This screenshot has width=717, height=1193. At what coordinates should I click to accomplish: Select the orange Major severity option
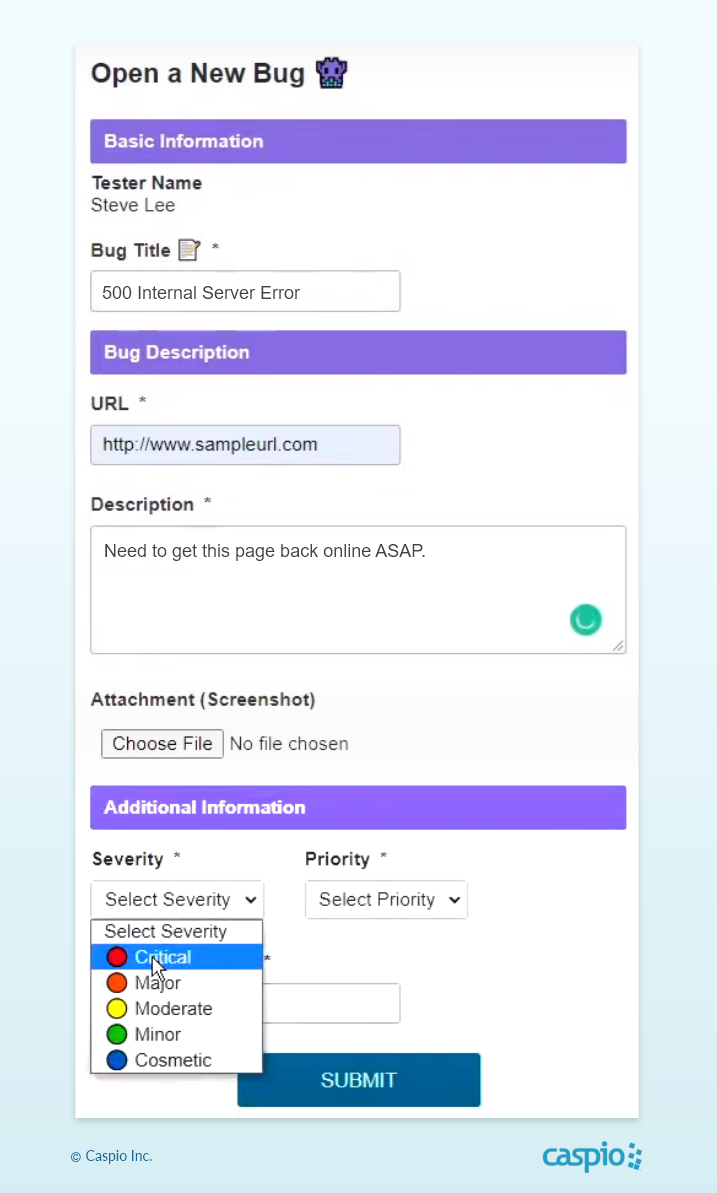click(x=158, y=983)
